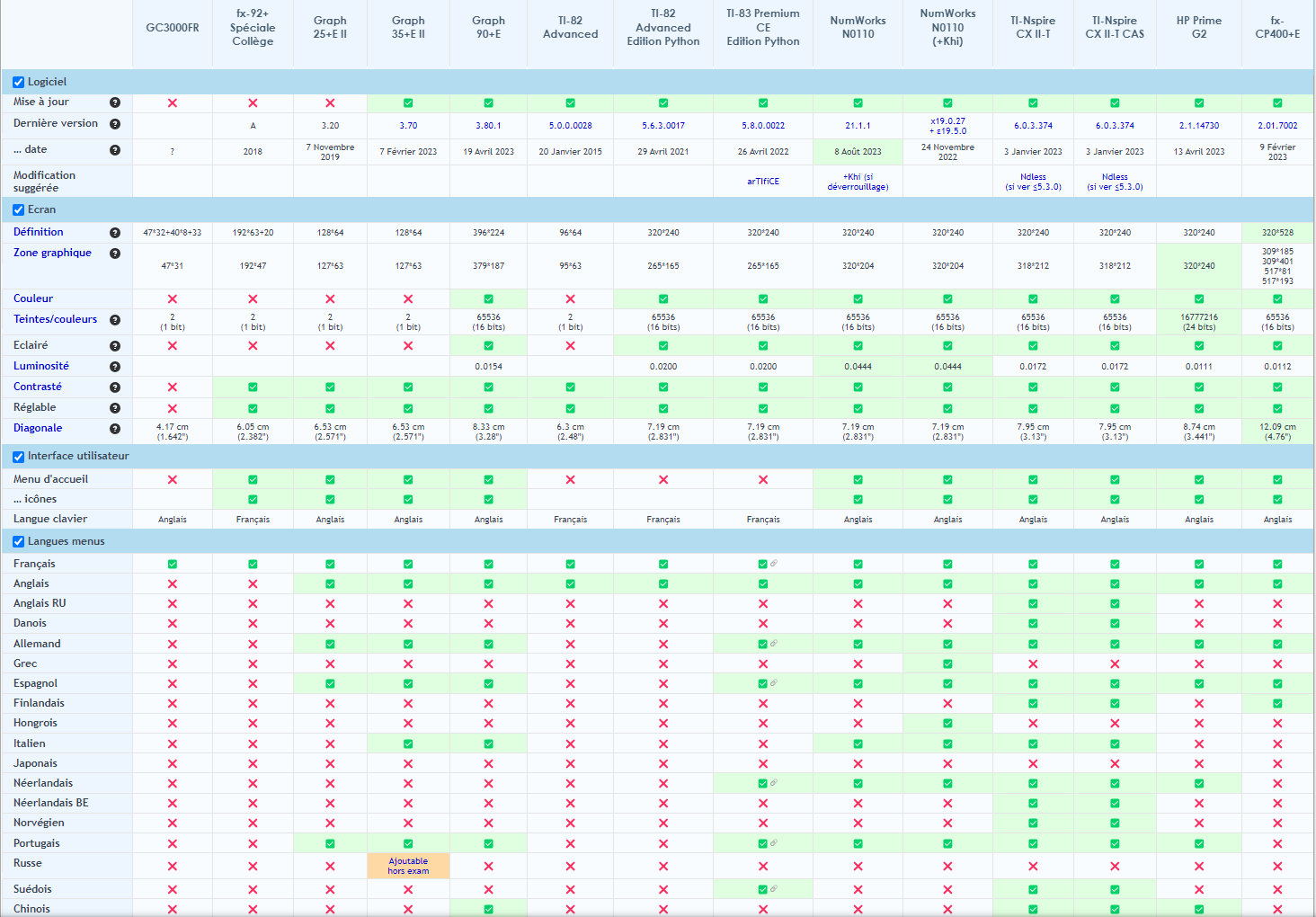
Task: Uncheck the Langues menus checkbox
Action: (19, 542)
